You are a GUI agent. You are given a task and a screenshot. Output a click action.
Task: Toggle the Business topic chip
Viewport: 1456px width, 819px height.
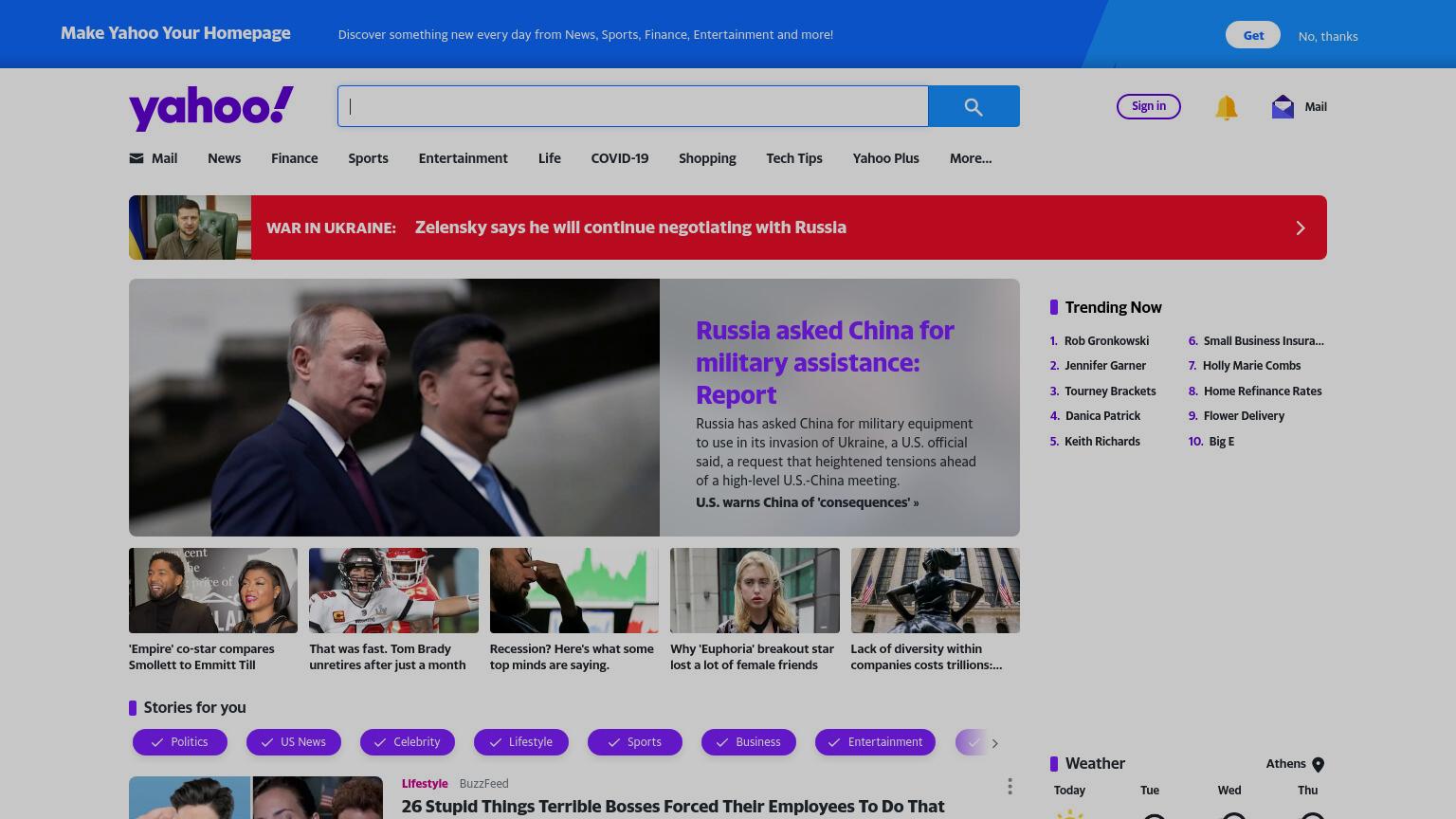749,742
